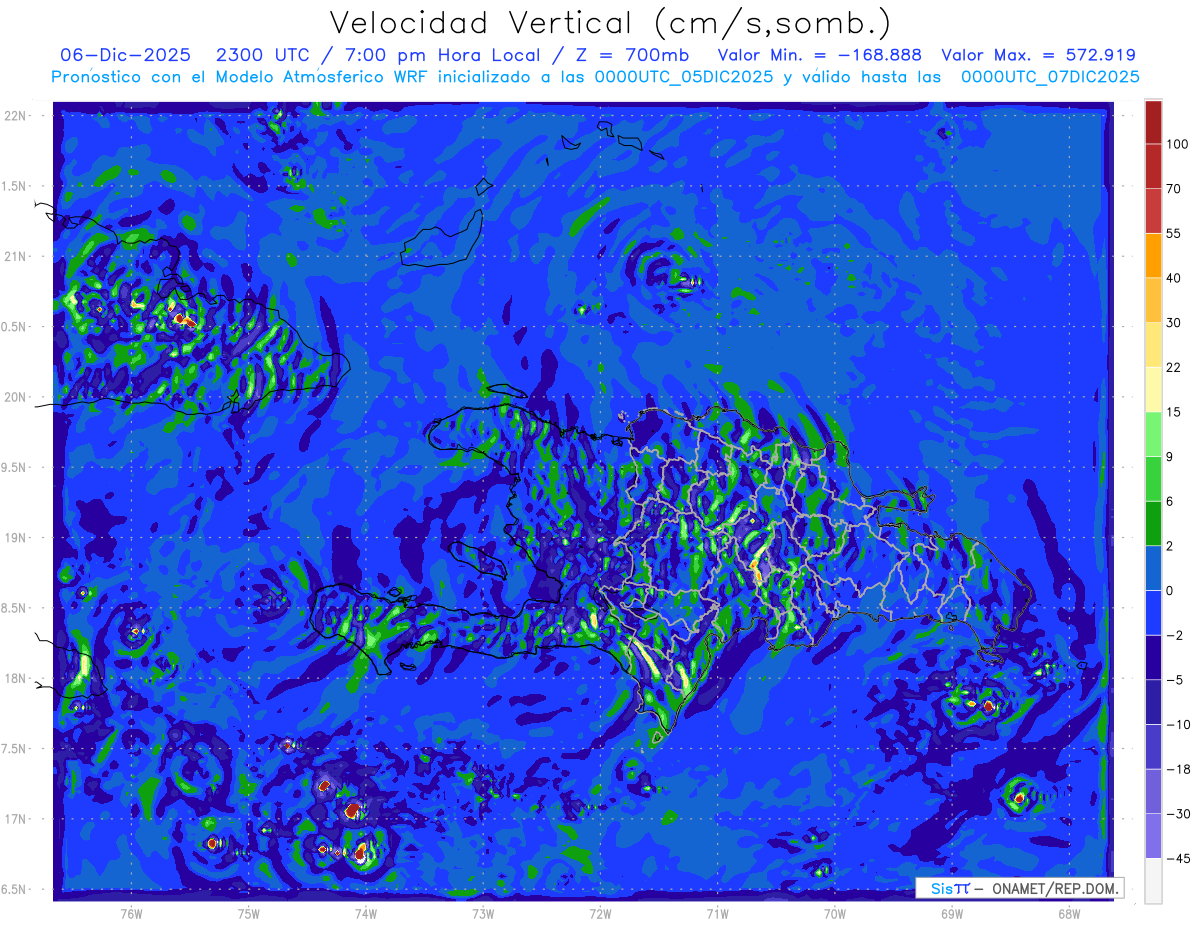Screen dimensions: 1200x927
Task: Click forecast valid-until time "0000UTC_07DIC2025"
Action: point(1050,77)
